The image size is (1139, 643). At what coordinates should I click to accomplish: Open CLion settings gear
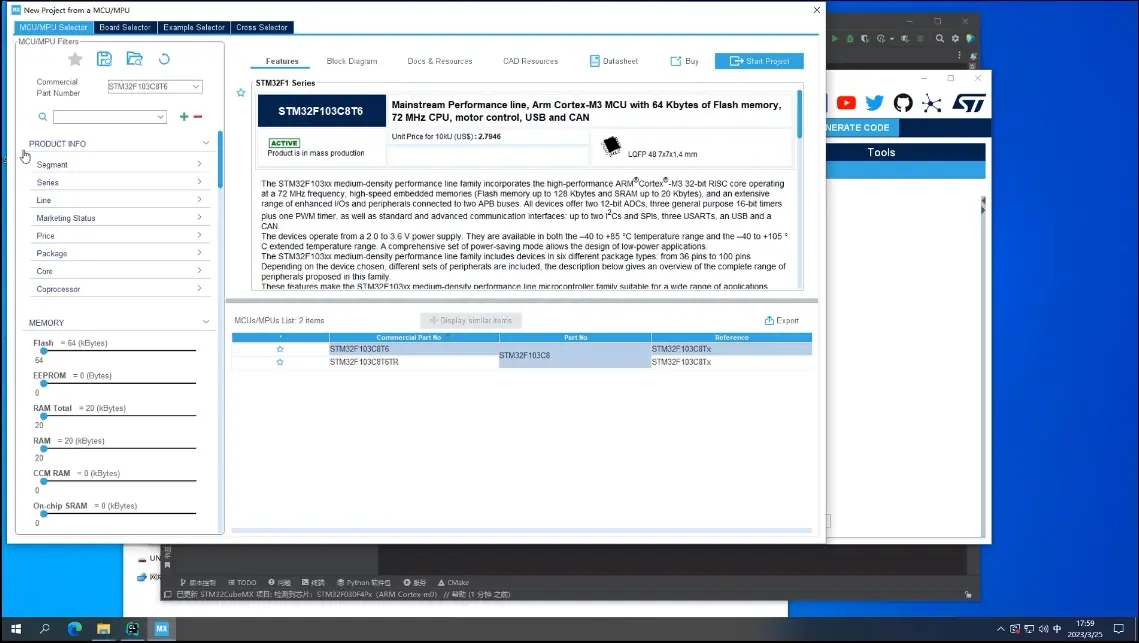[x=955, y=39]
